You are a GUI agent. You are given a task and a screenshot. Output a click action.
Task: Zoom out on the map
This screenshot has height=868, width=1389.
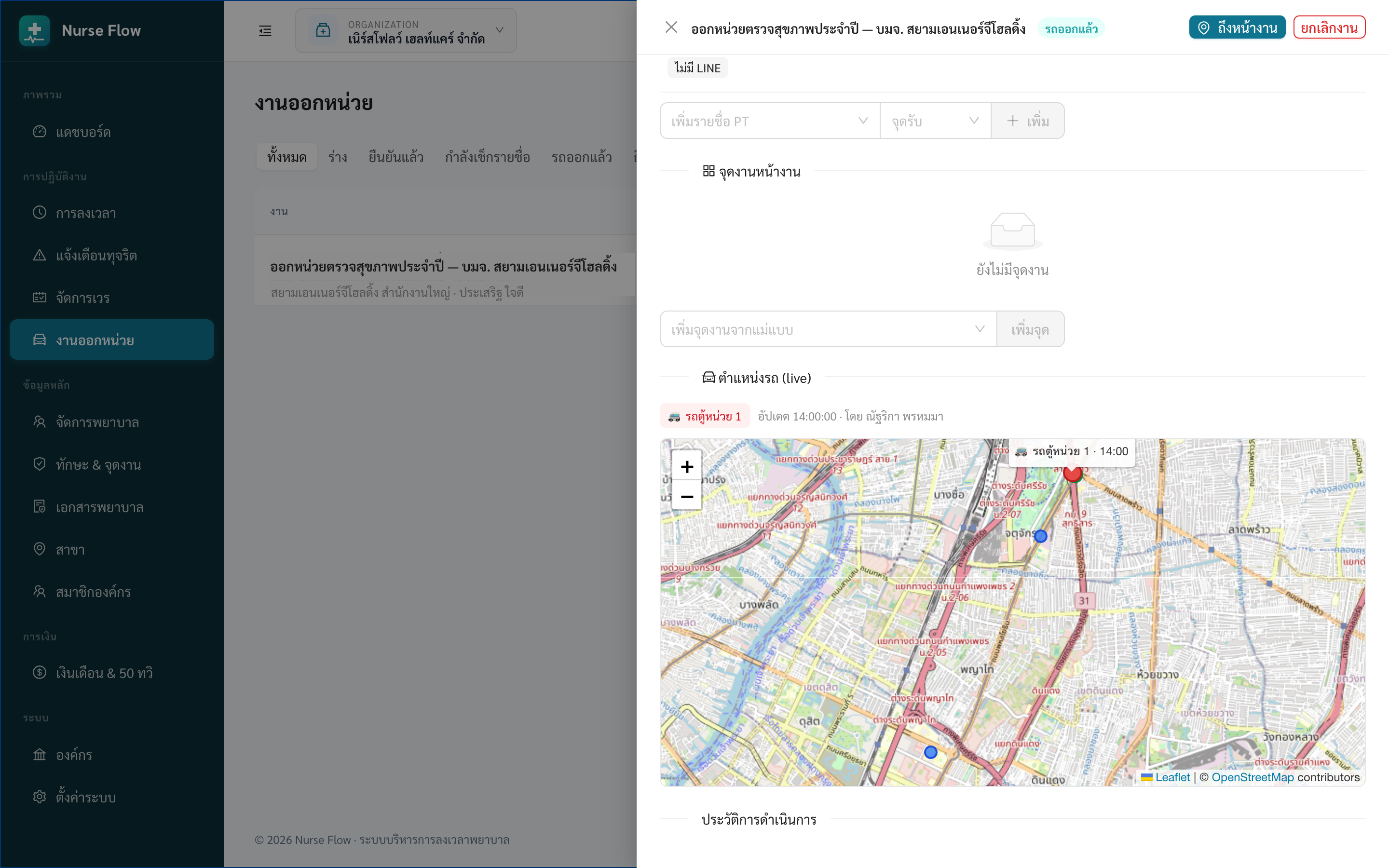(687, 497)
